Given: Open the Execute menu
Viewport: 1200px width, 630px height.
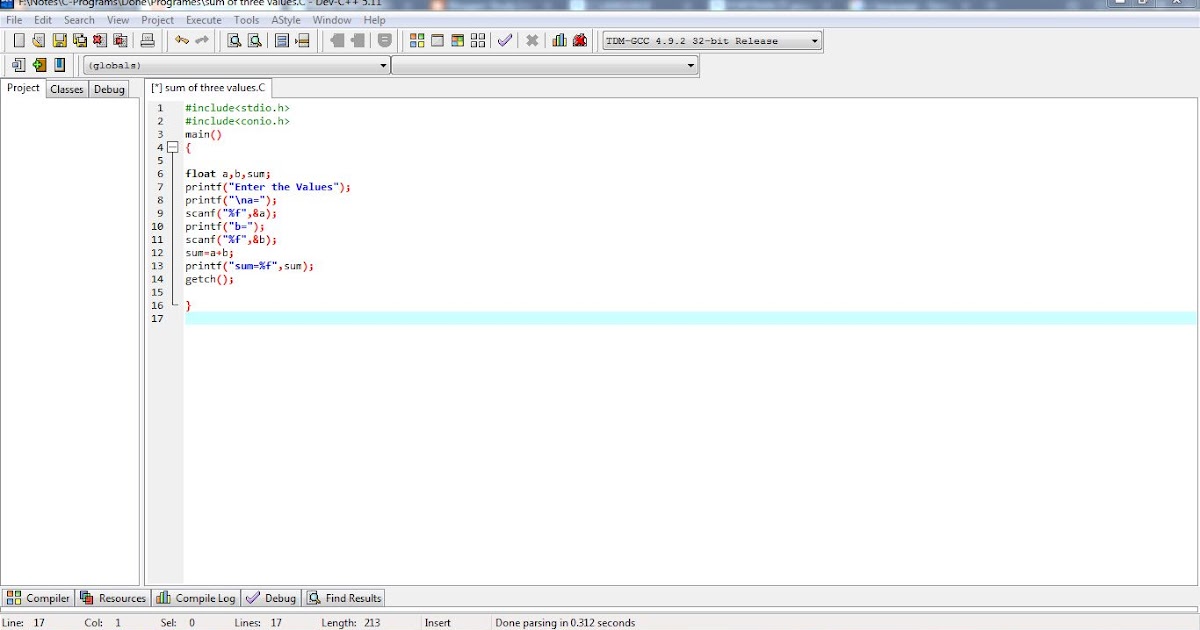Looking at the screenshot, I should 203,19.
